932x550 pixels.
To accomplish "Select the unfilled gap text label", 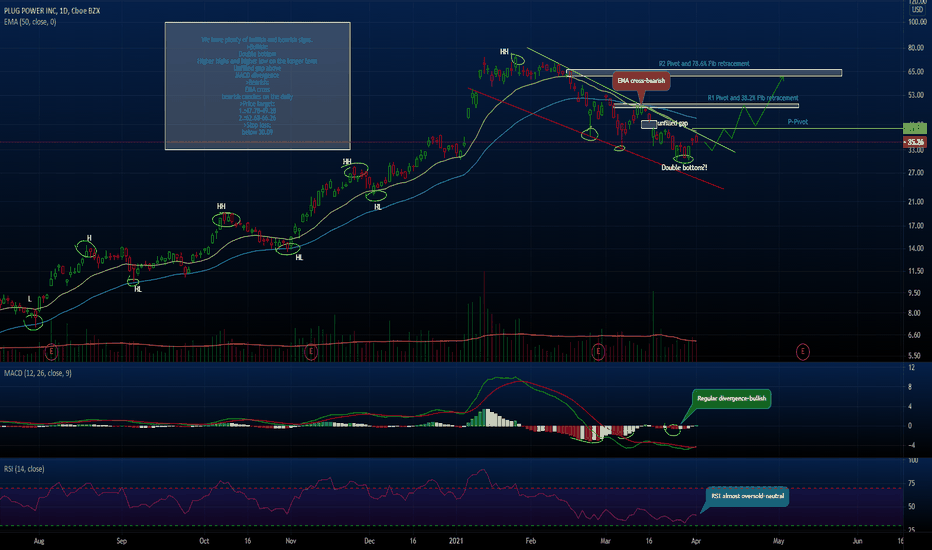I will [x=672, y=124].
